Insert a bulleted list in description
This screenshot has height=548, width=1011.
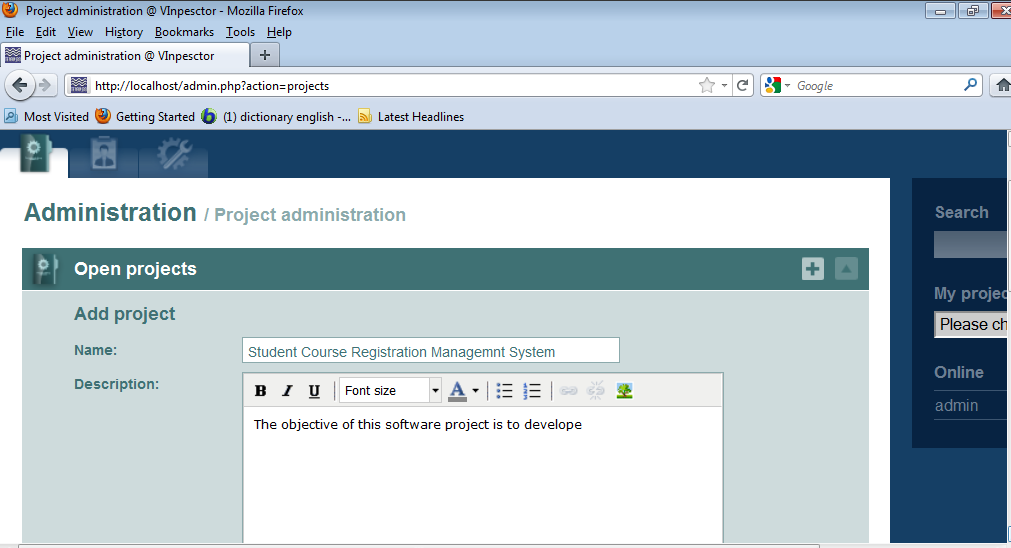[504, 391]
